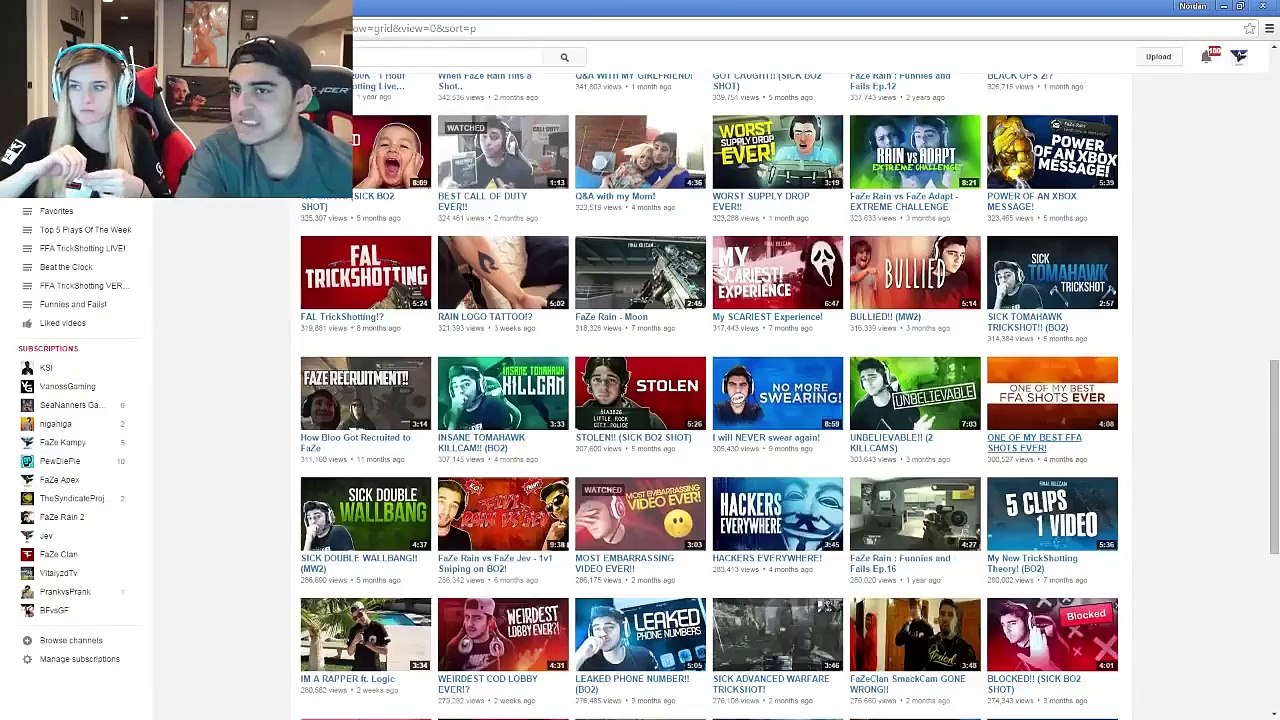
Task: Click the Top 5 Plays playlist icon
Action: (x=28, y=230)
